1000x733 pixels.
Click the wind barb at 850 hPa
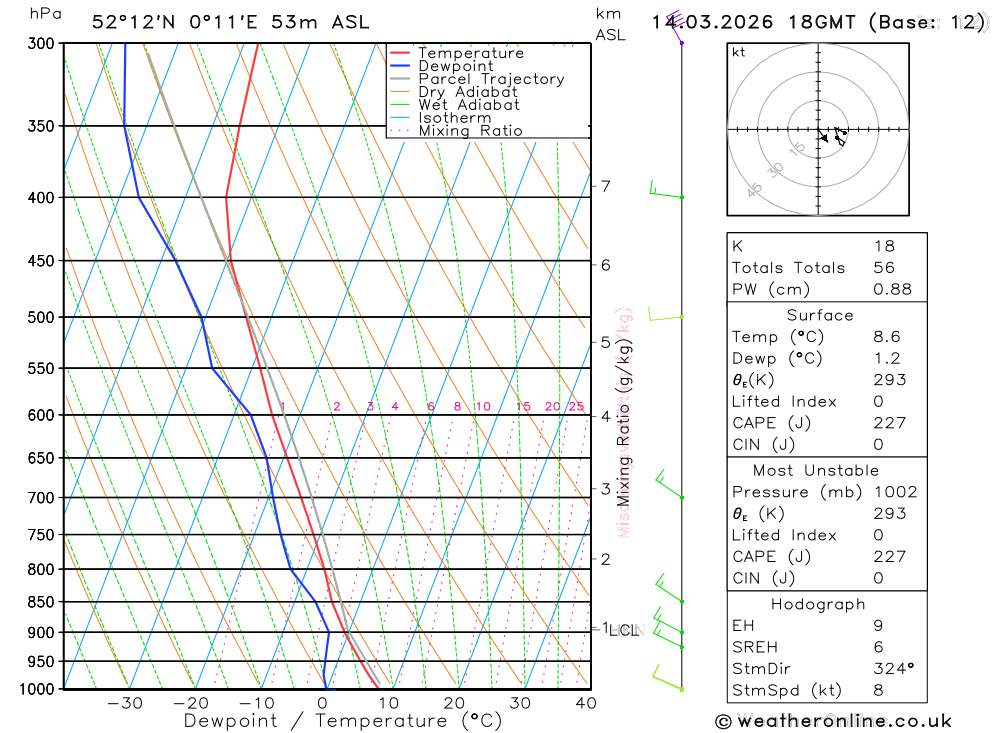pos(670,589)
